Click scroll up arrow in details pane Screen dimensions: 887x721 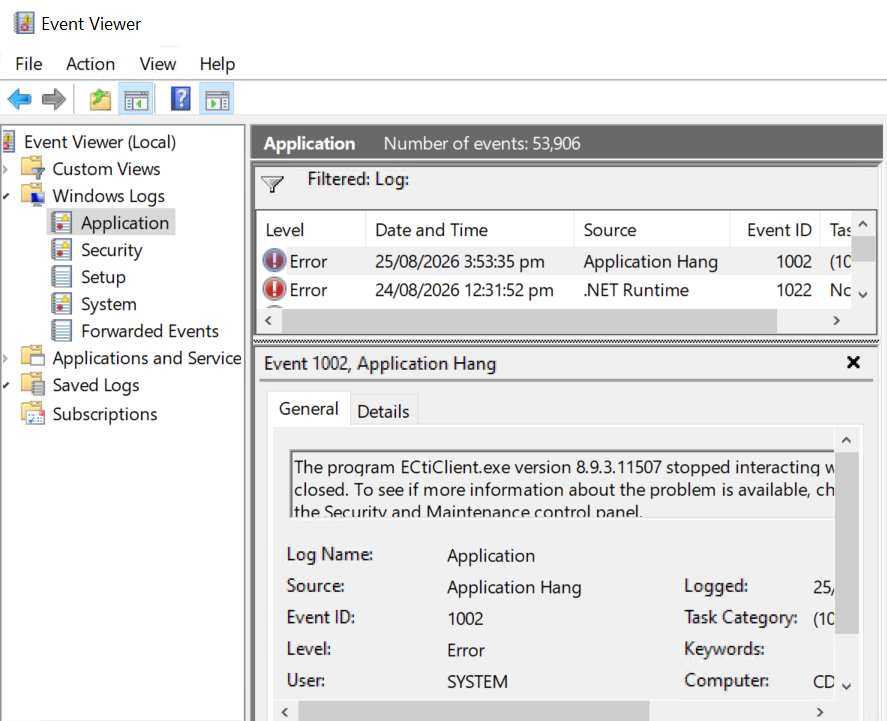[x=846, y=440]
